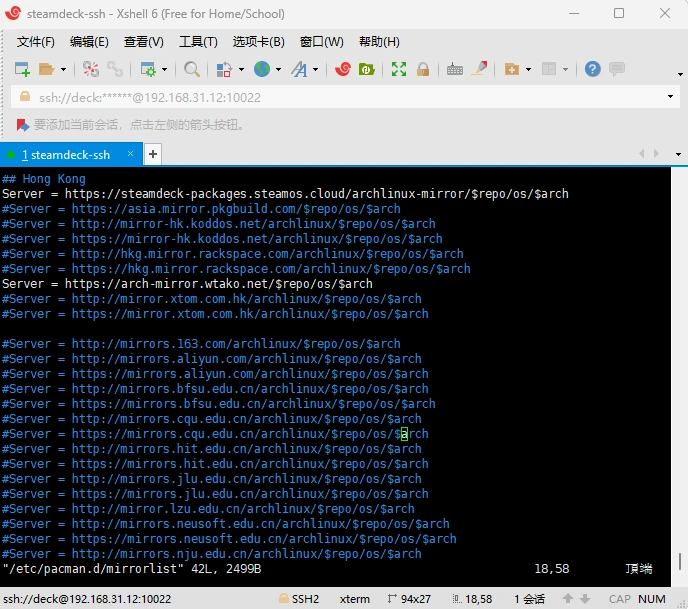Launch Xftp red swirl icon
Screen dimensions: 688x609
coord(343,69)
